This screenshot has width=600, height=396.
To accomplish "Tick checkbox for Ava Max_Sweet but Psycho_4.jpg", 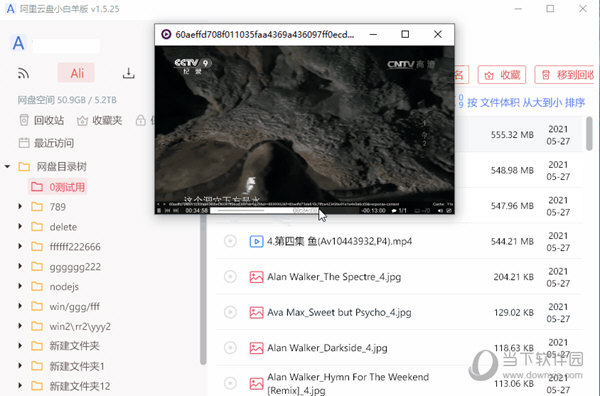I will [230, 312].
